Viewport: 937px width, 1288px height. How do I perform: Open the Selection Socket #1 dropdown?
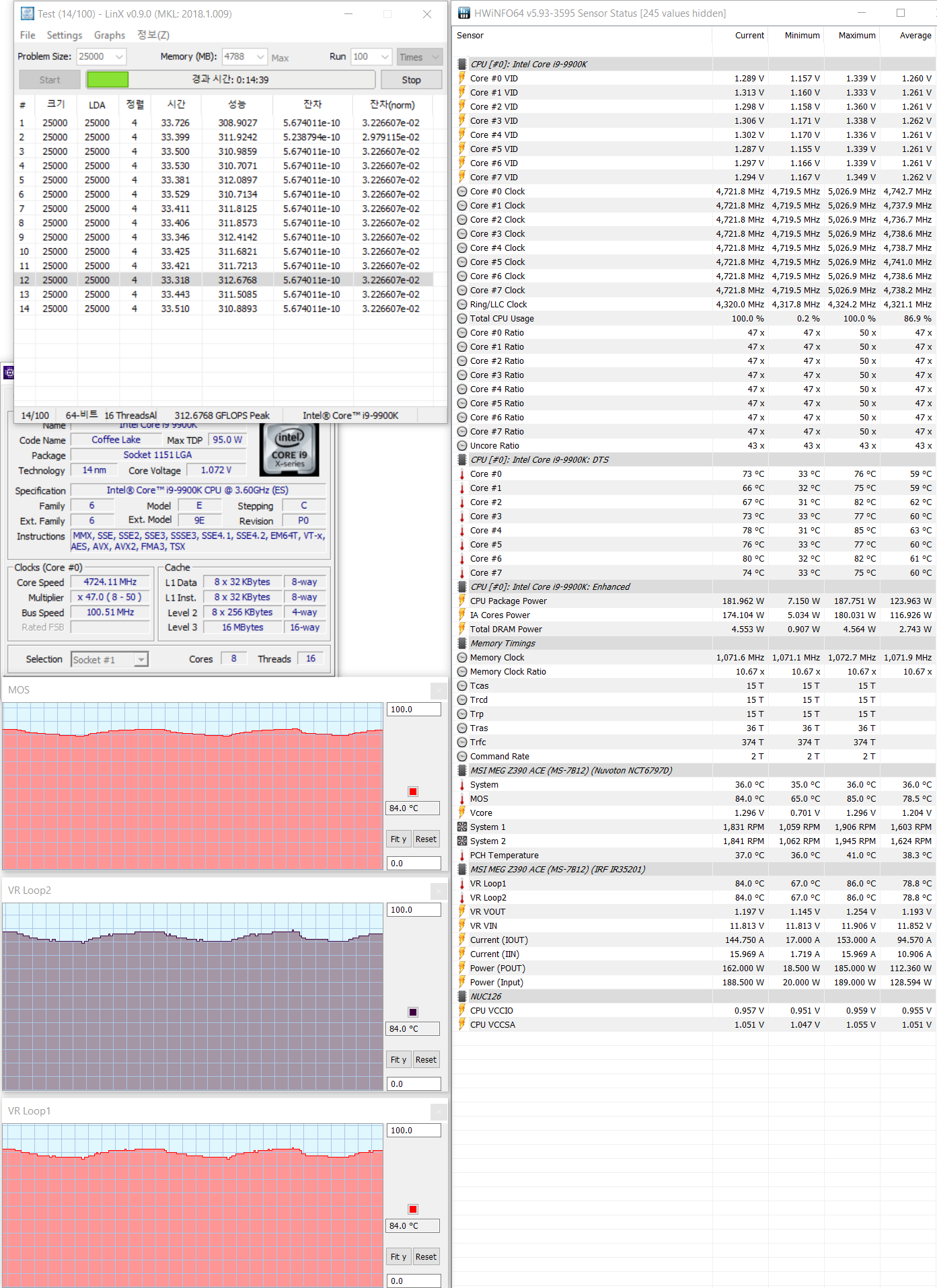click(110, 660)
